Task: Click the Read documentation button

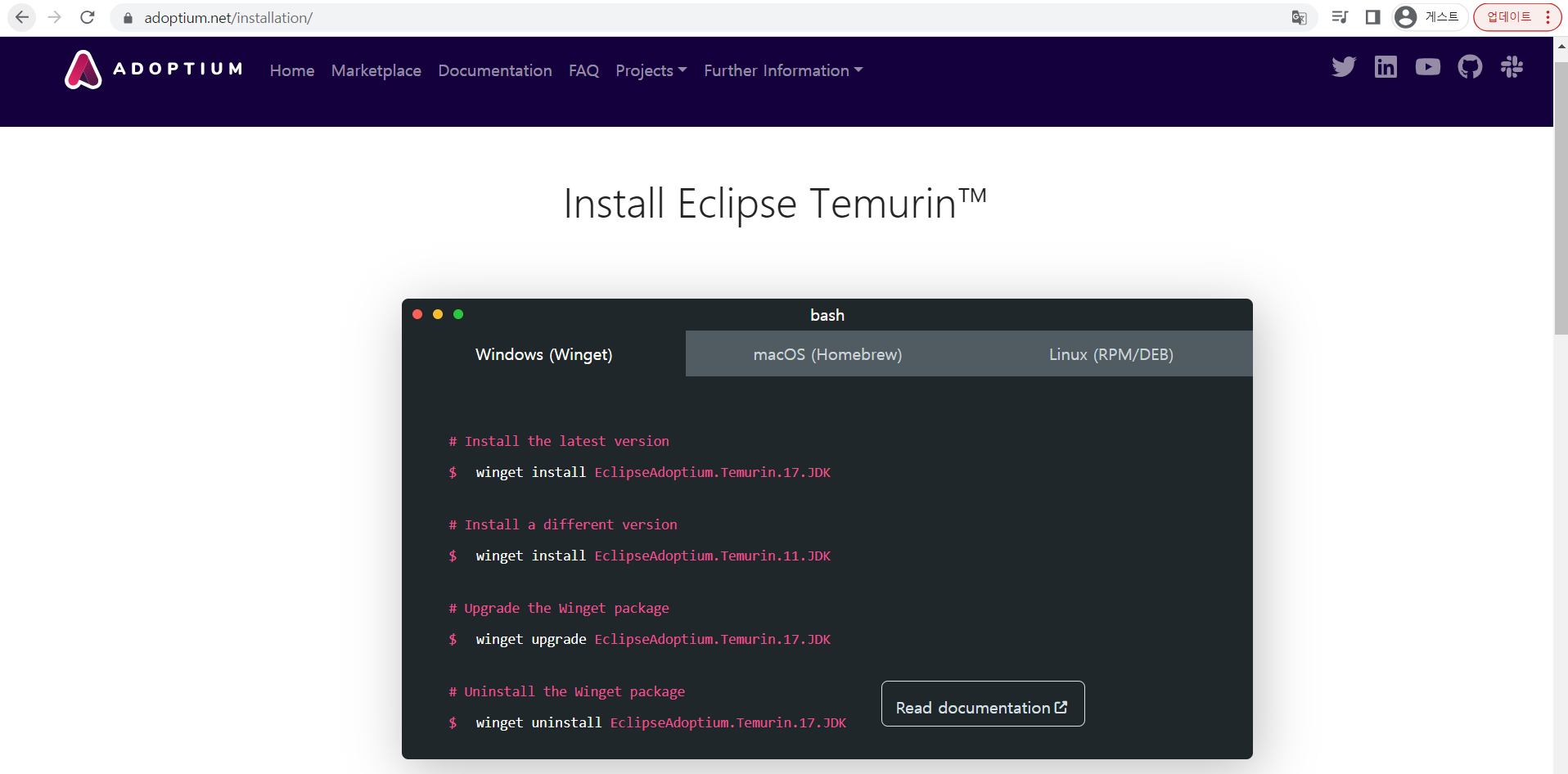Action: click(983, 704)
